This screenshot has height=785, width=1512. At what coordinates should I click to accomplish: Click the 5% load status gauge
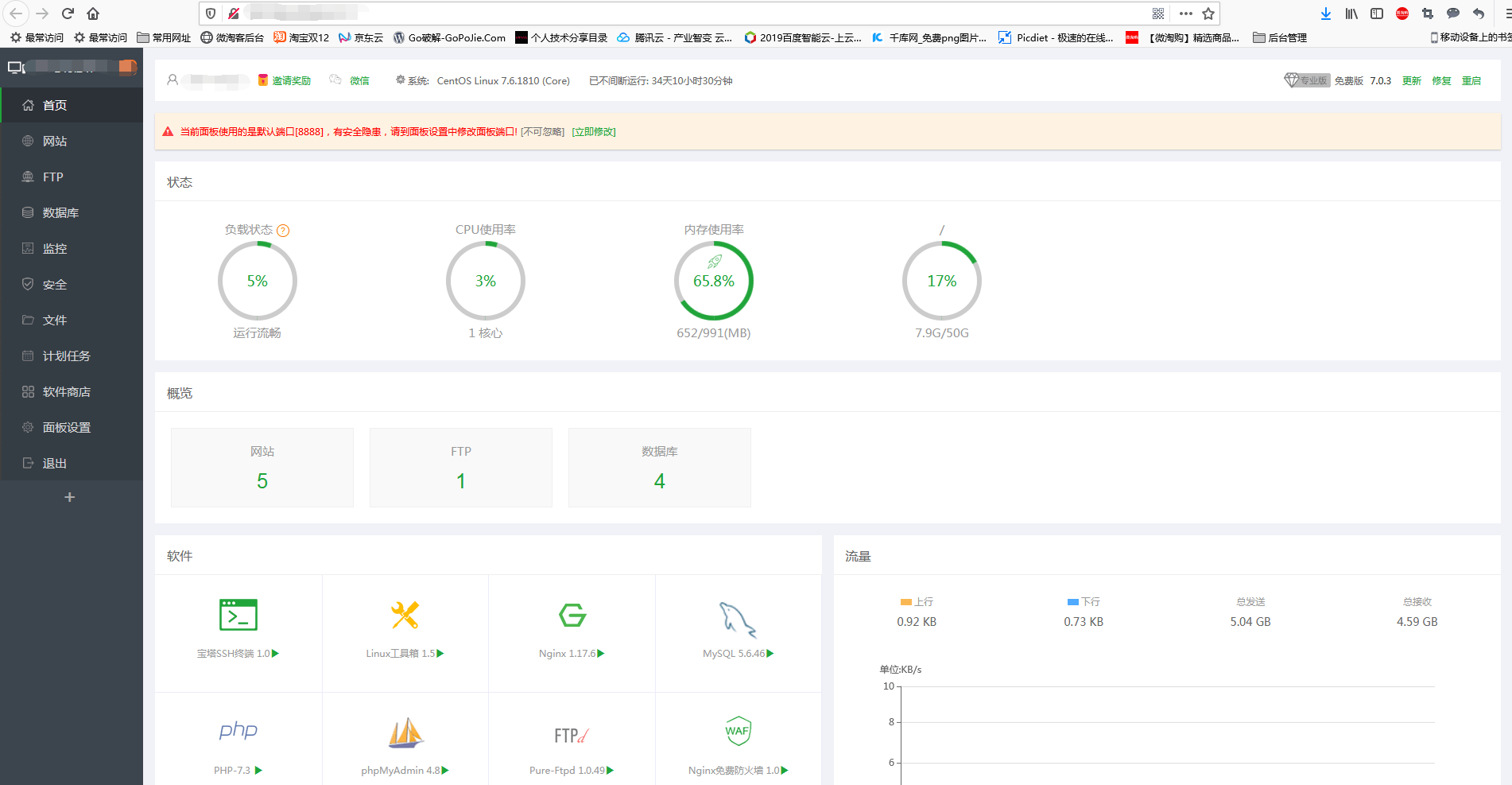(258, 281)
